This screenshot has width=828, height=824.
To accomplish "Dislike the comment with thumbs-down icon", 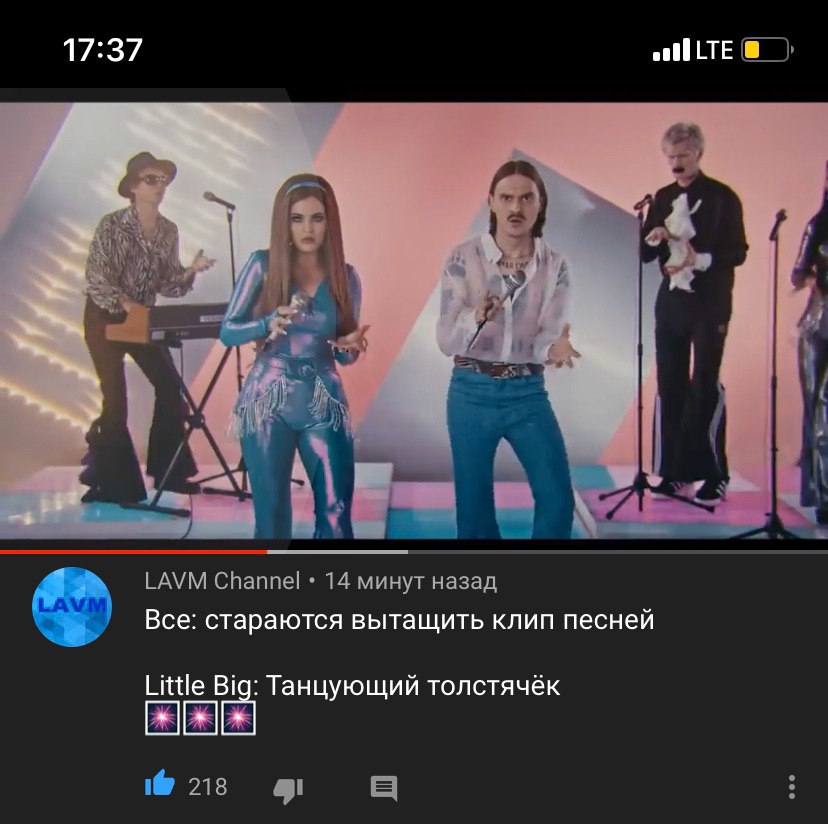I will coord(288,790).
